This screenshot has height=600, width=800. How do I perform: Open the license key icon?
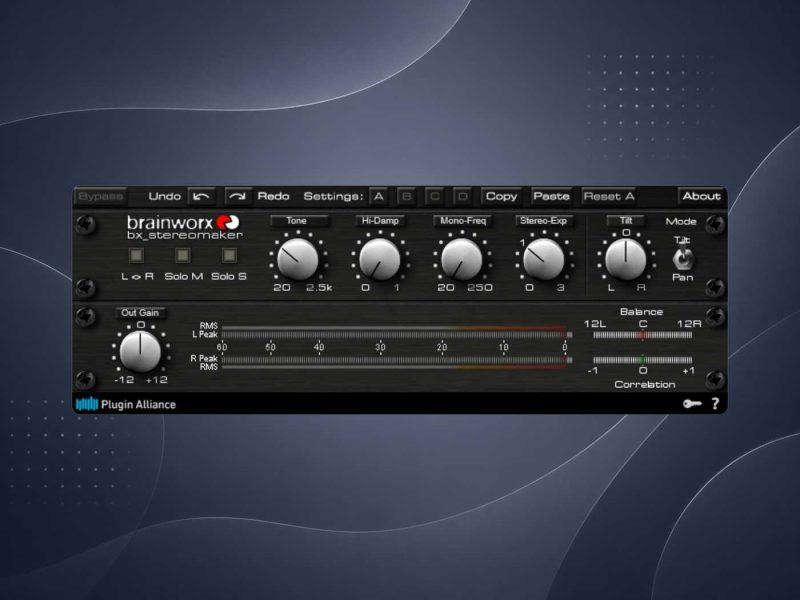[692, 404]
